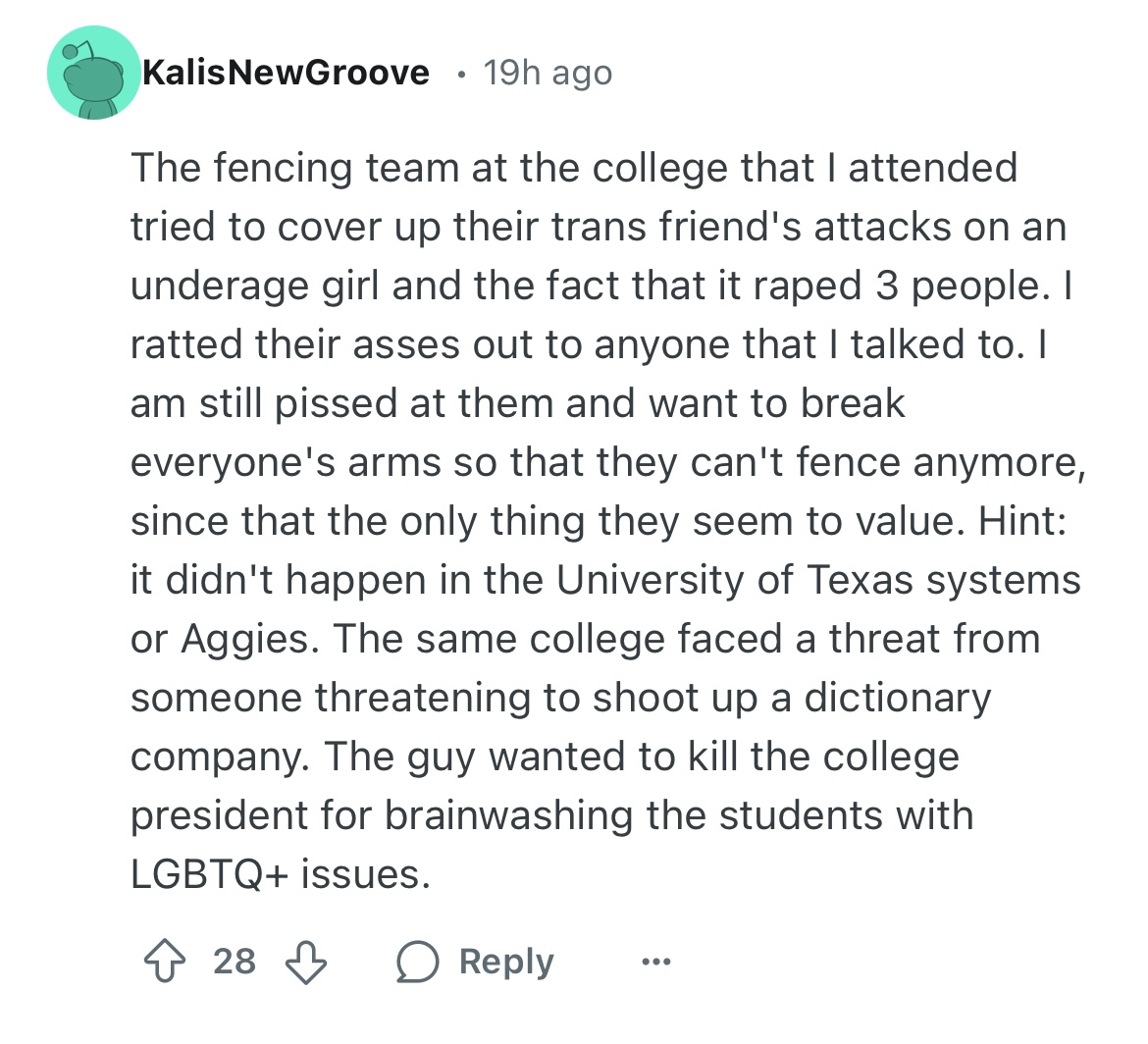Click the green Reddit avatar icon
The image size is (1148, 1044).
pyautogui.click(x=93, y=74)
